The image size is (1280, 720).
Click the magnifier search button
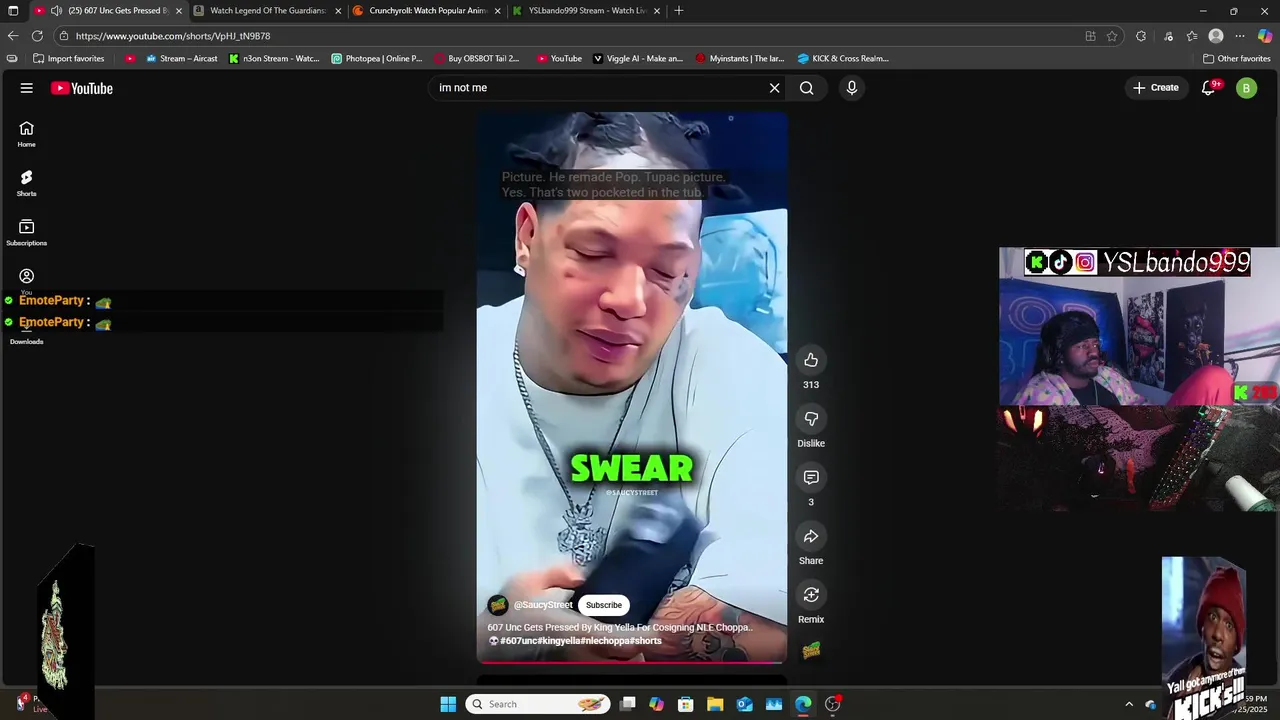(806, 88)
